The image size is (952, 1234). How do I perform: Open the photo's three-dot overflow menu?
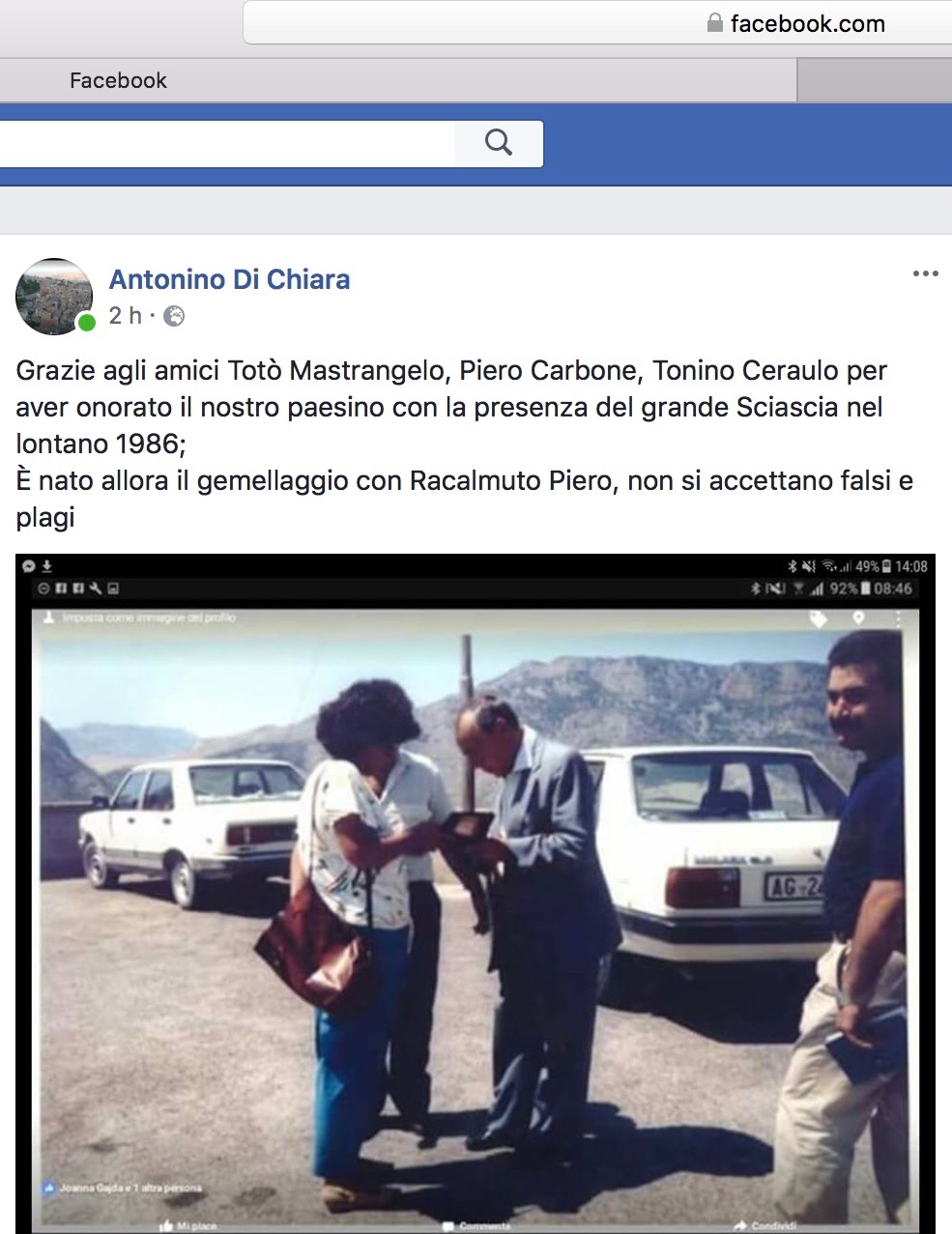click(x=898, y=618)
